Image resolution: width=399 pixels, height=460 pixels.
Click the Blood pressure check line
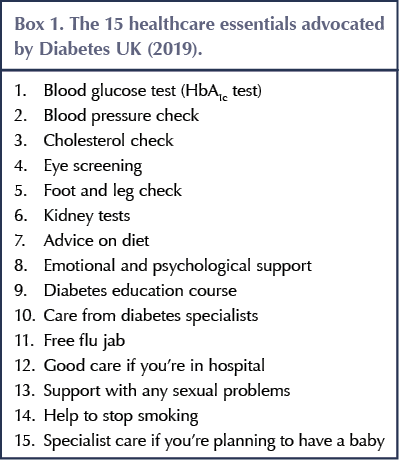pos(121,116)
